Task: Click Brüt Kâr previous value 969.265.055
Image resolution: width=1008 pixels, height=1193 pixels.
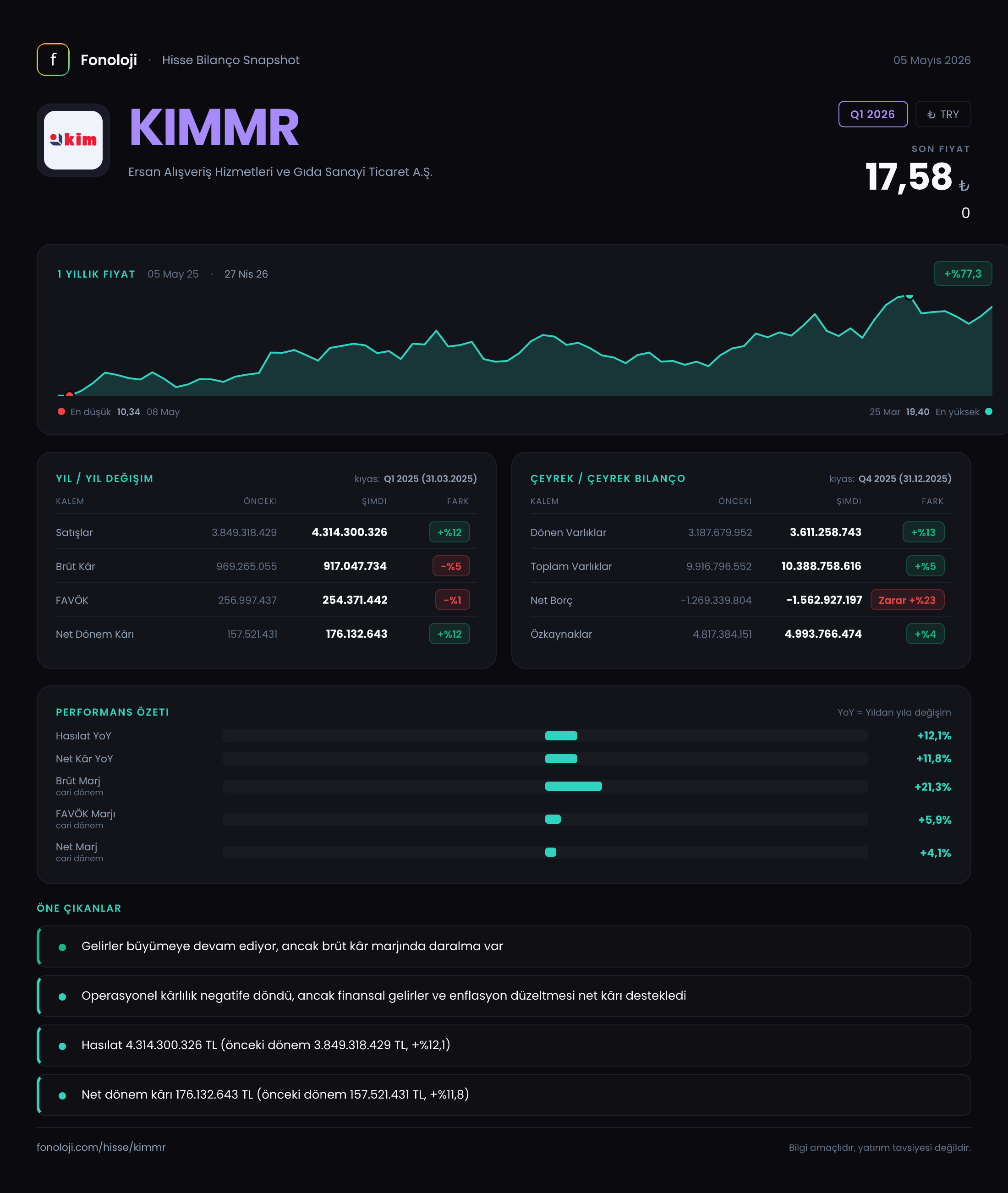Action: (247, 566)
